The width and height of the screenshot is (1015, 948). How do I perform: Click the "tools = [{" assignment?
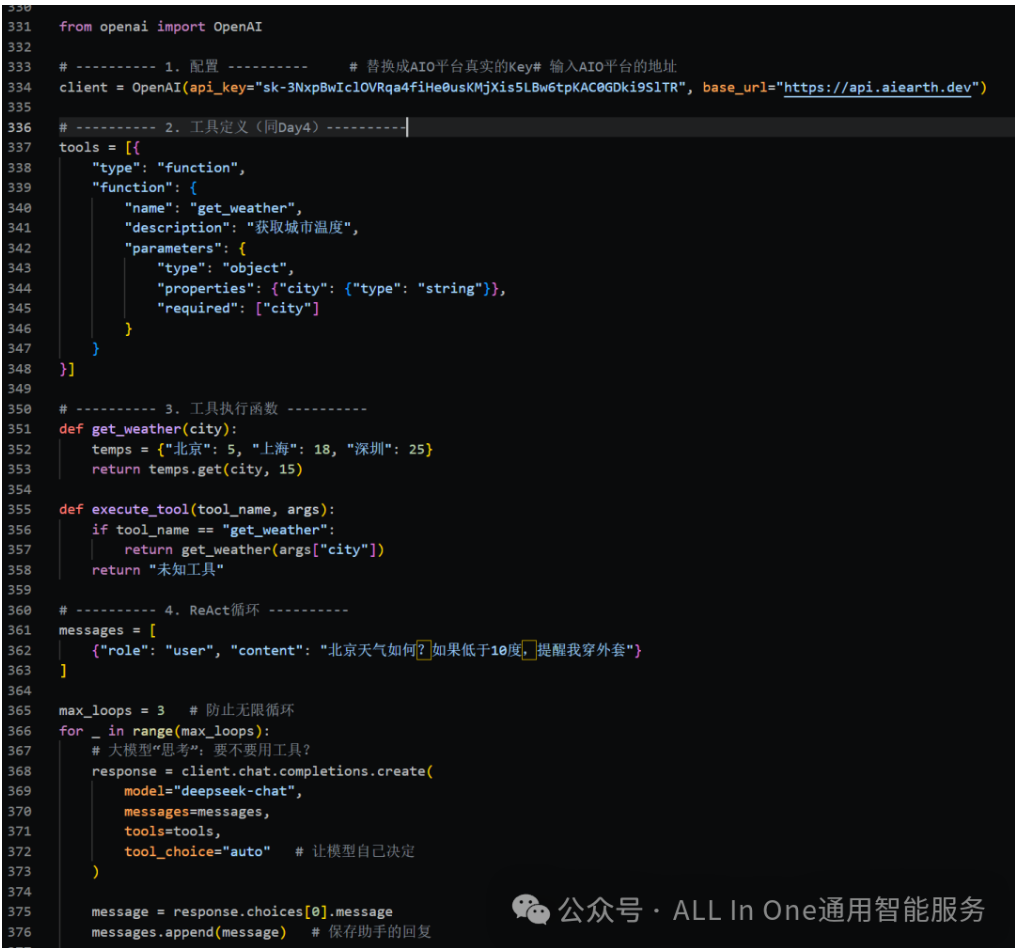pos(99,148)
